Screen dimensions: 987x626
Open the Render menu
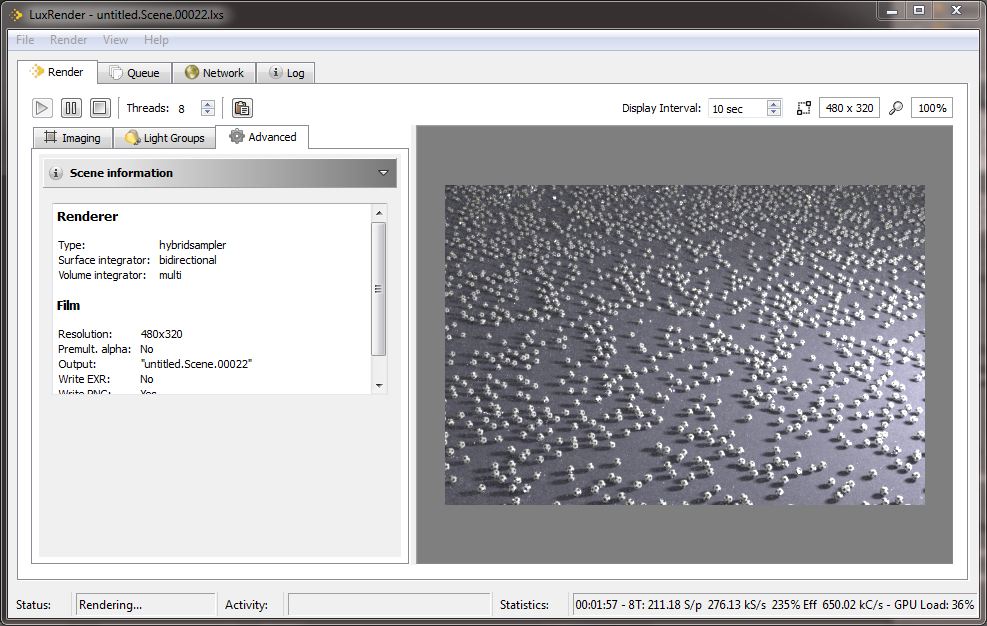tap(68, 40)
